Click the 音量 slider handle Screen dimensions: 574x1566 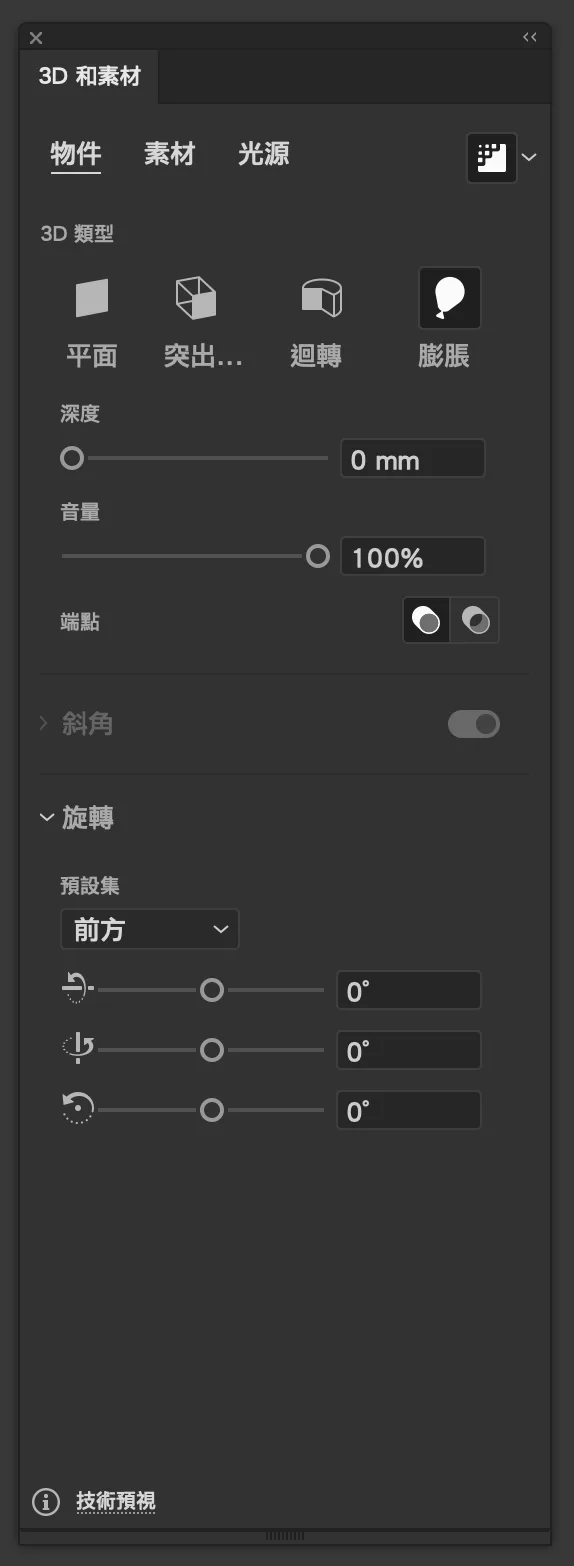(x=317, y=556)
